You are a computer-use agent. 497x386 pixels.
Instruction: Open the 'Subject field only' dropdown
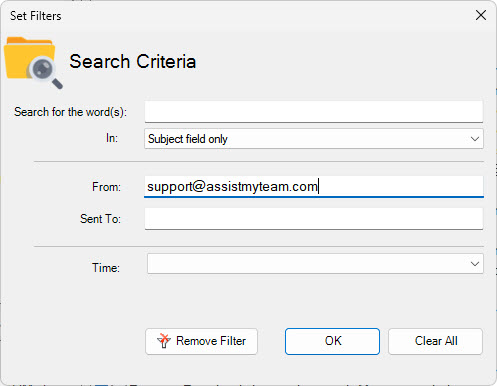[x=314, y=139]
